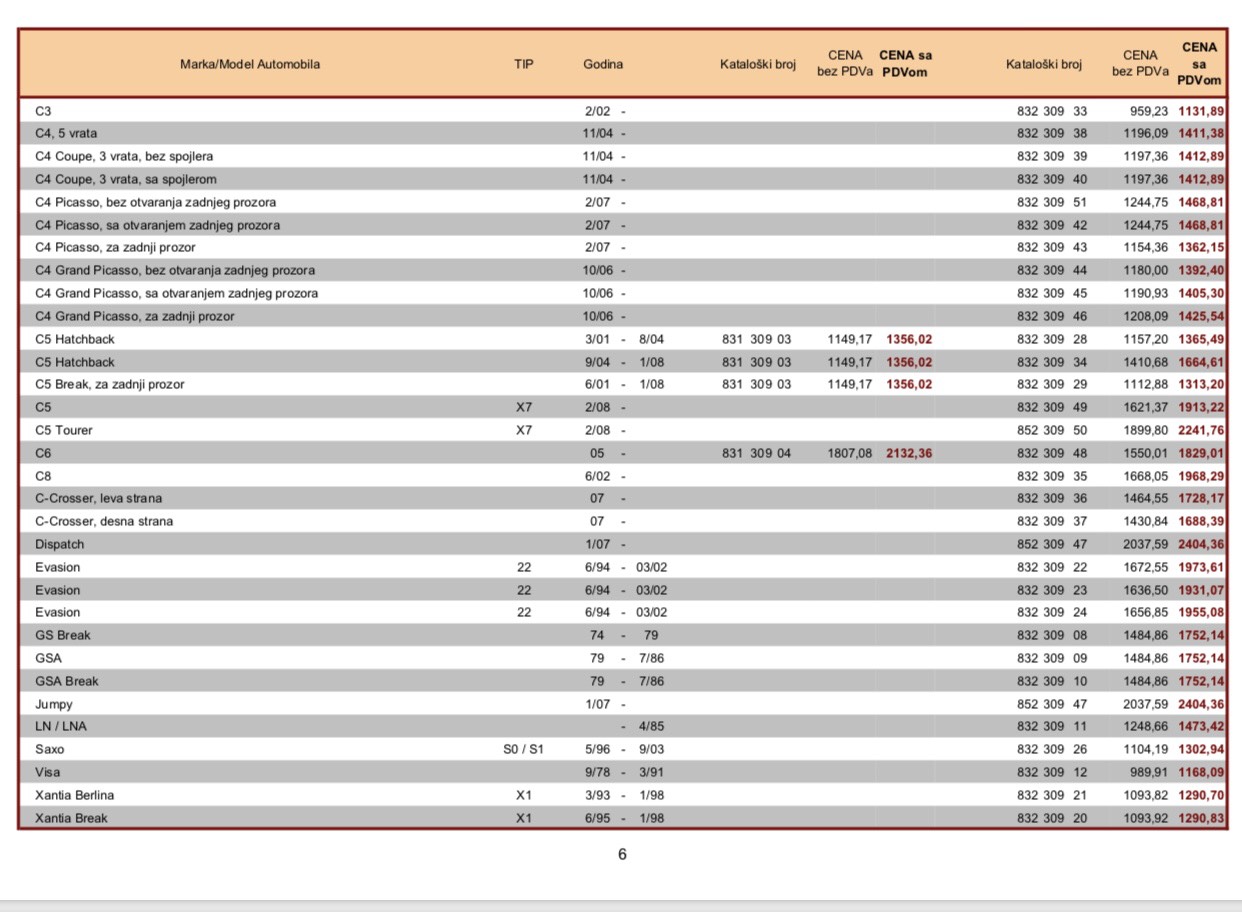The height and width of the screenshot is (912, 1242).
Task: Select the price '2132,36' for C6
Action: click(909, 453)
